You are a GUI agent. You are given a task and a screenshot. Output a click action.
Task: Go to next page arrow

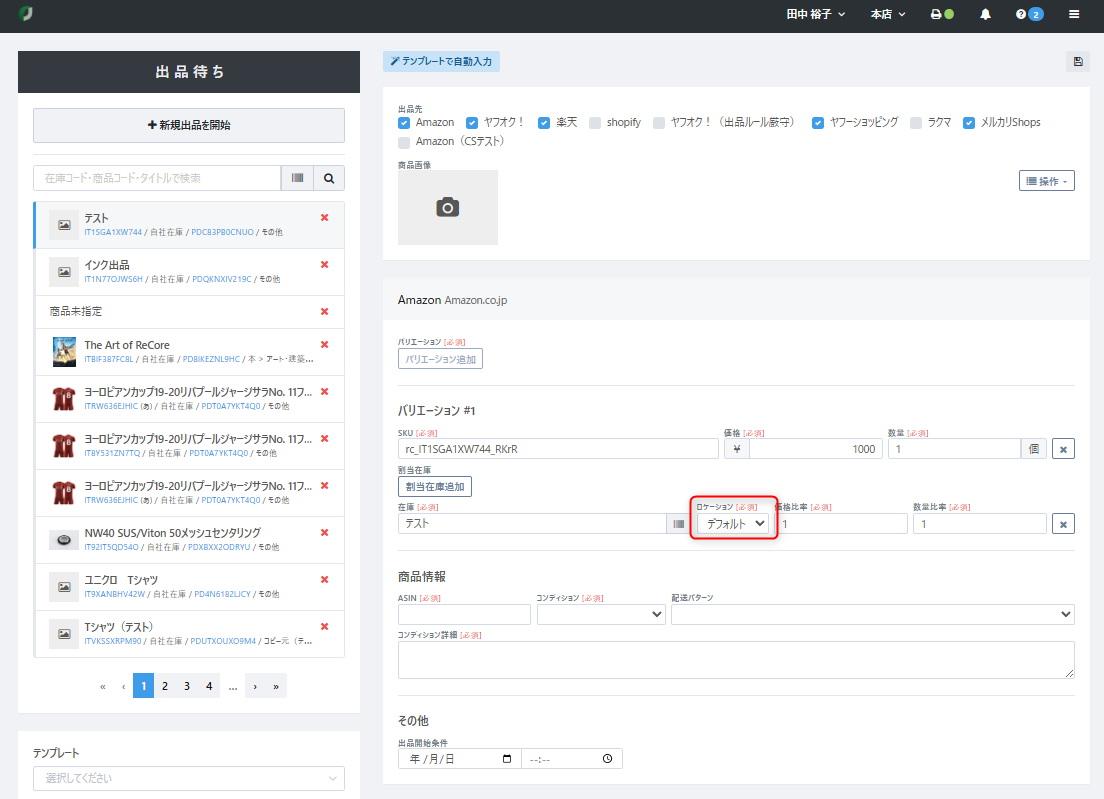pyautogui.click(x=255, y=686)
